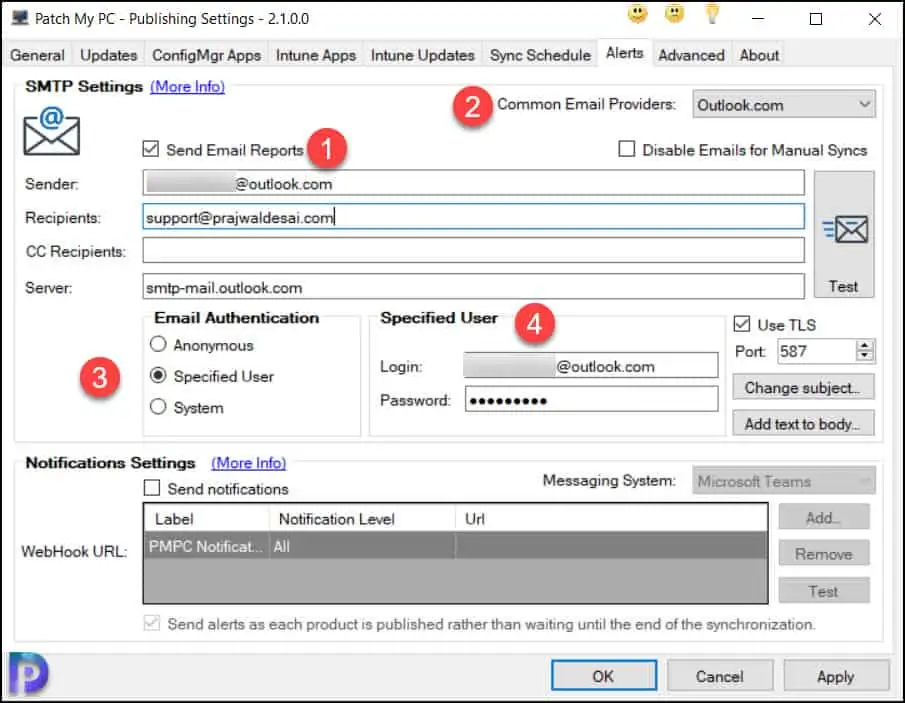Click the sad smiley feedback icon
This screenshot has width=905, height=703.
tap(674, 14)
